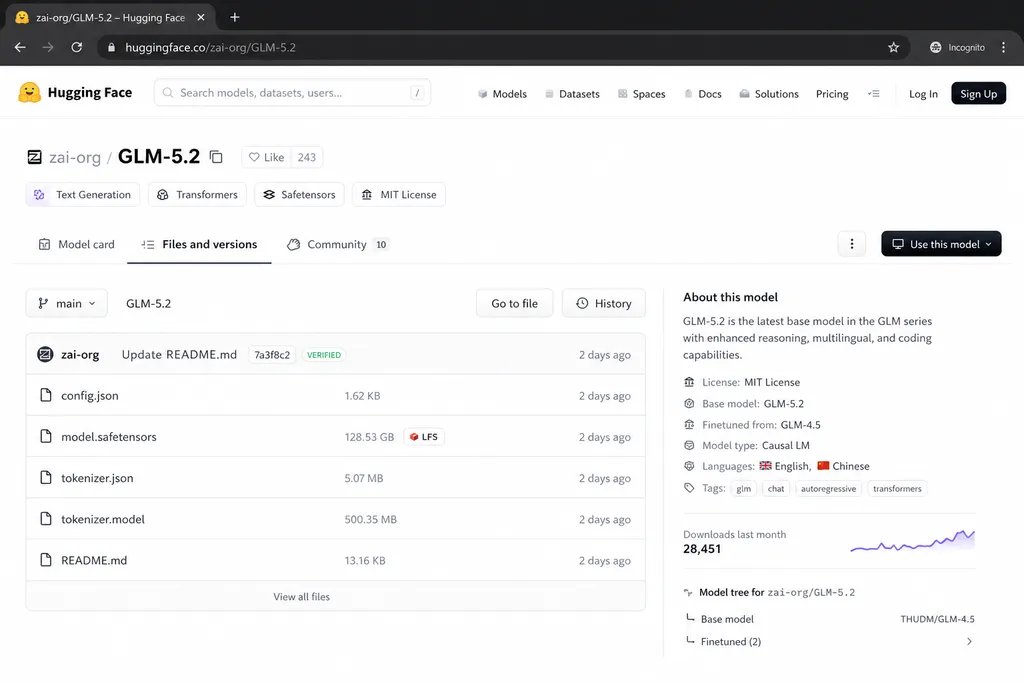
Task: Click the View all files link
Action: [x=302, y=596]
